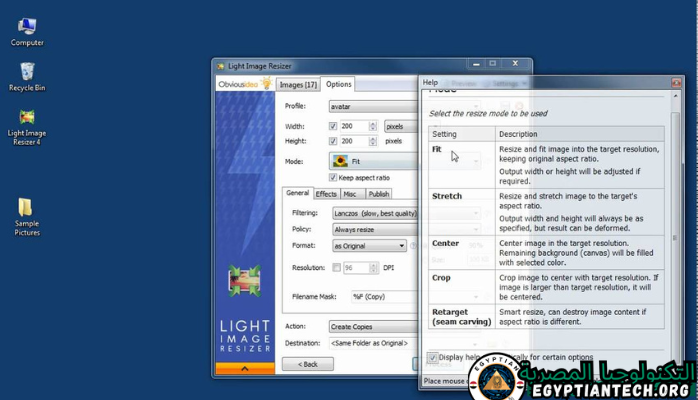Switch to the Publish sub-tab

(379, 194)
